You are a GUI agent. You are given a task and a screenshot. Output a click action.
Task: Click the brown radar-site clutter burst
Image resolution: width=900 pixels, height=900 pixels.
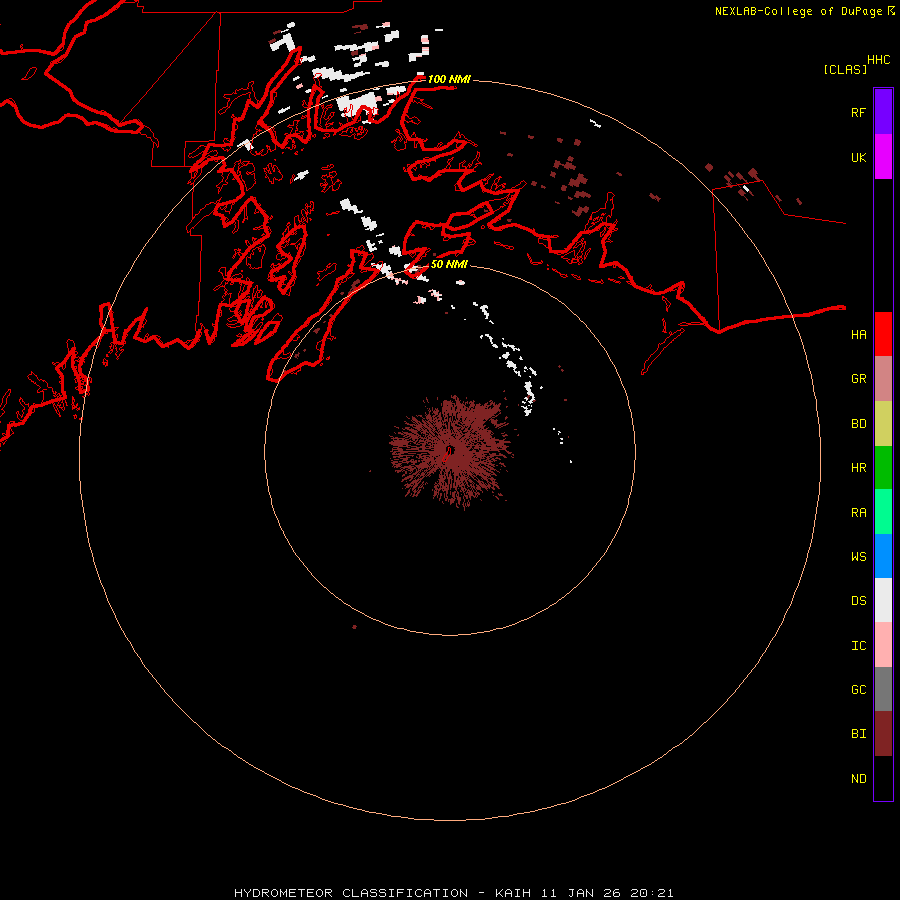pos(449,451)
